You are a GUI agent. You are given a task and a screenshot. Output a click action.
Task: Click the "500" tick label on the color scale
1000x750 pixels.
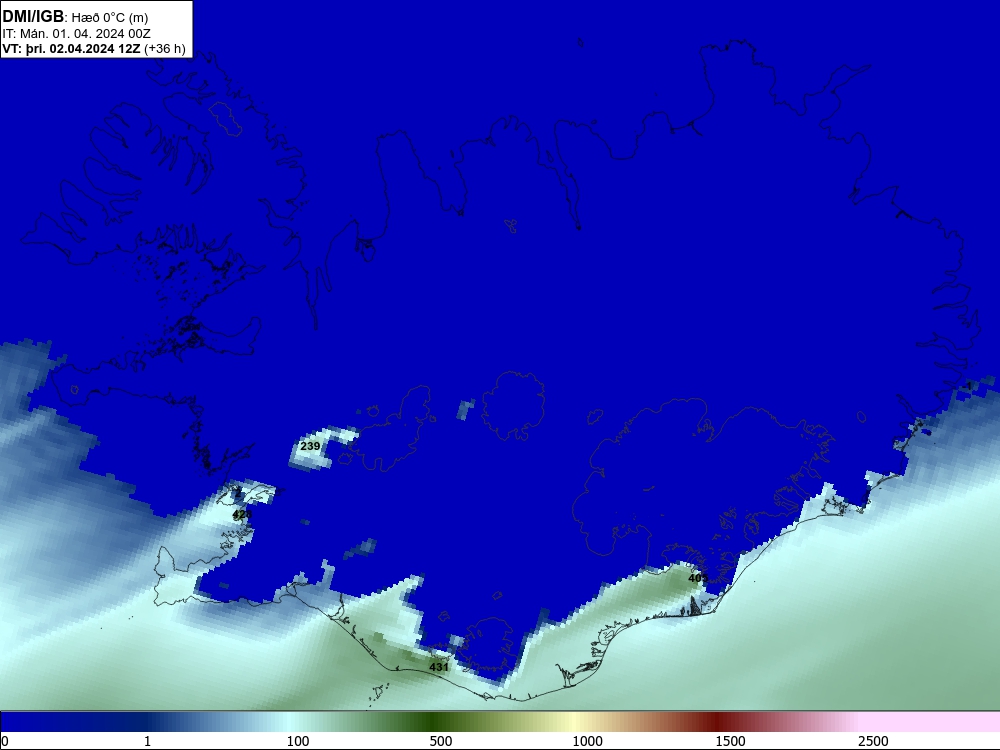pos(441,741)
